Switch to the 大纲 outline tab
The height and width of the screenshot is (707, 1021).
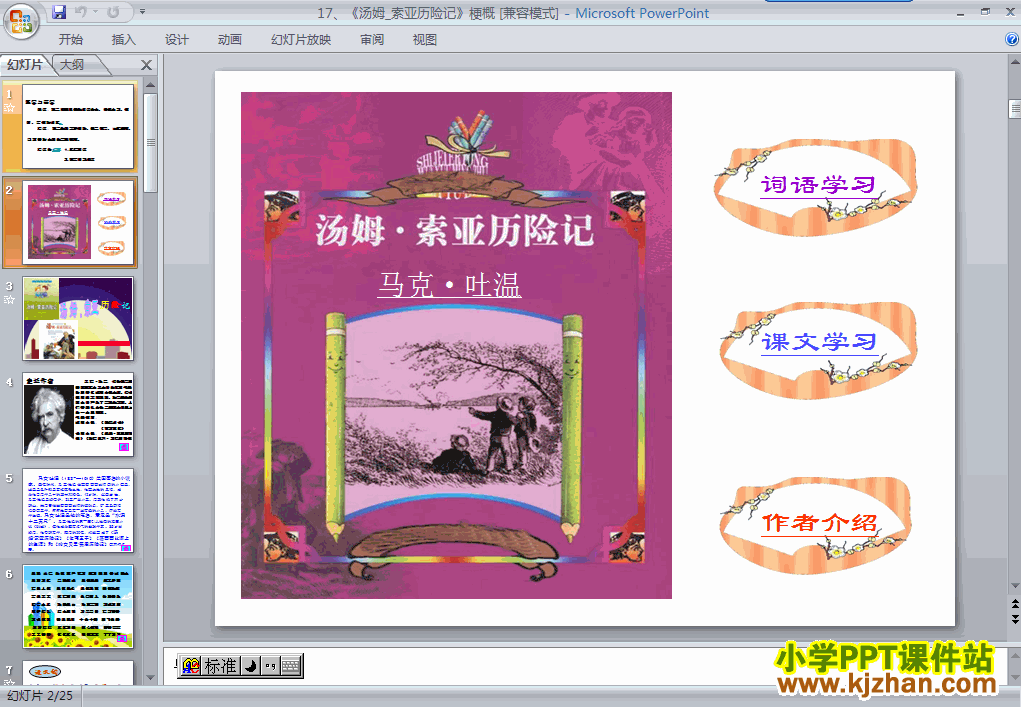(72, 64)
